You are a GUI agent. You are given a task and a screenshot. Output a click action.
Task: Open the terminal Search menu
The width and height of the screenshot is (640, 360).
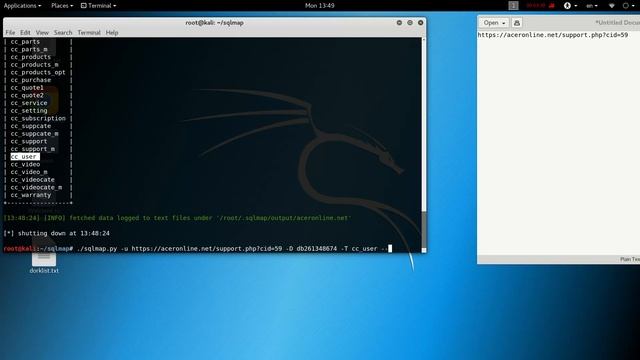coord(63,33)
